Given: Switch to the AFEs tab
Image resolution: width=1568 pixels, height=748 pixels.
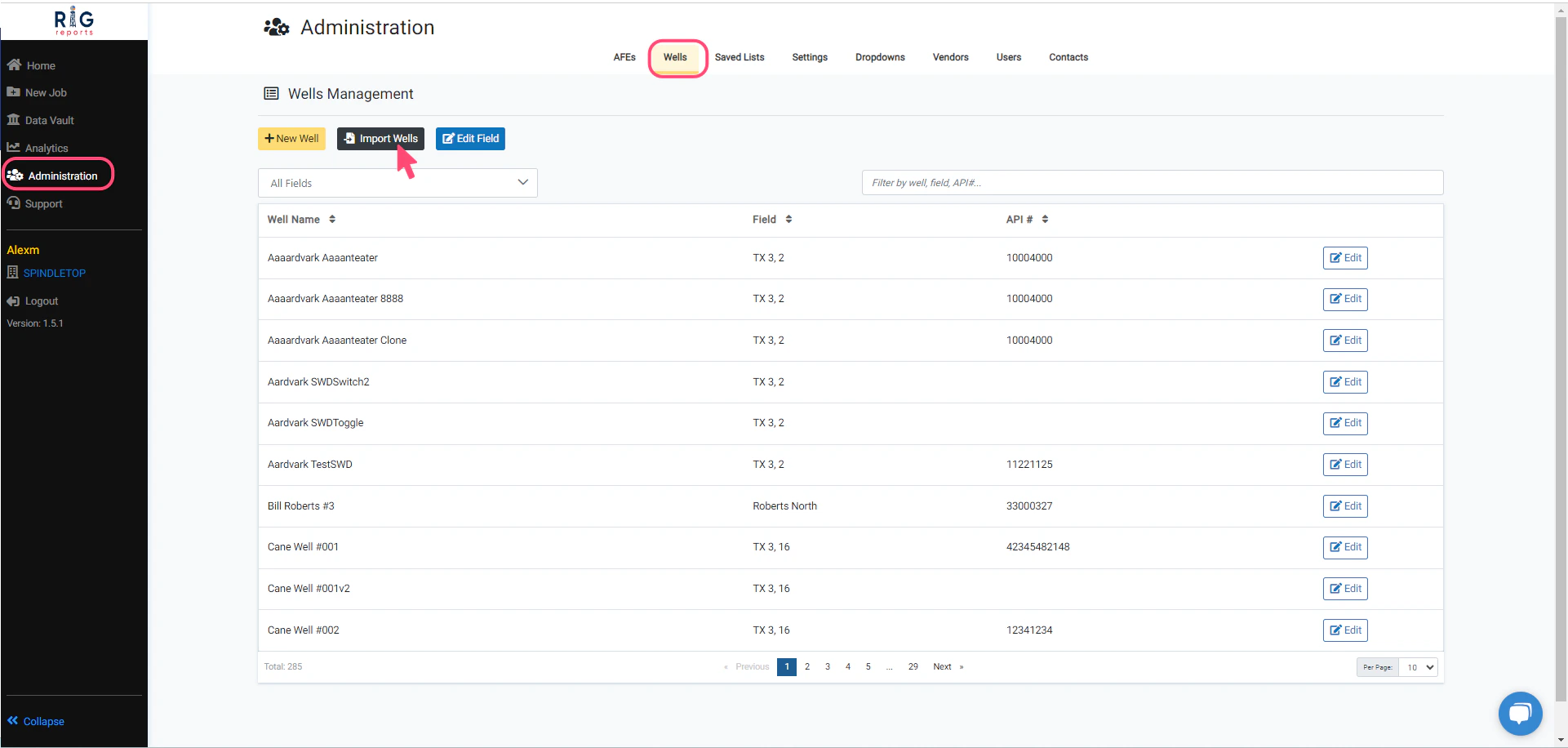Looking at the screenshot, I should pos(624,57).
